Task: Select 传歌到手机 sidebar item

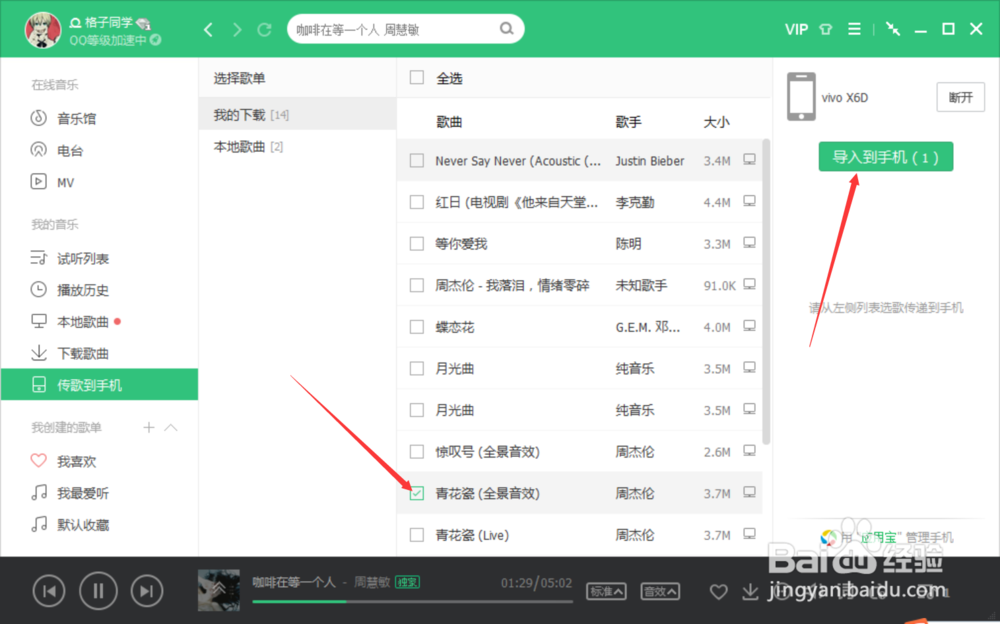Action: point(99,385)
